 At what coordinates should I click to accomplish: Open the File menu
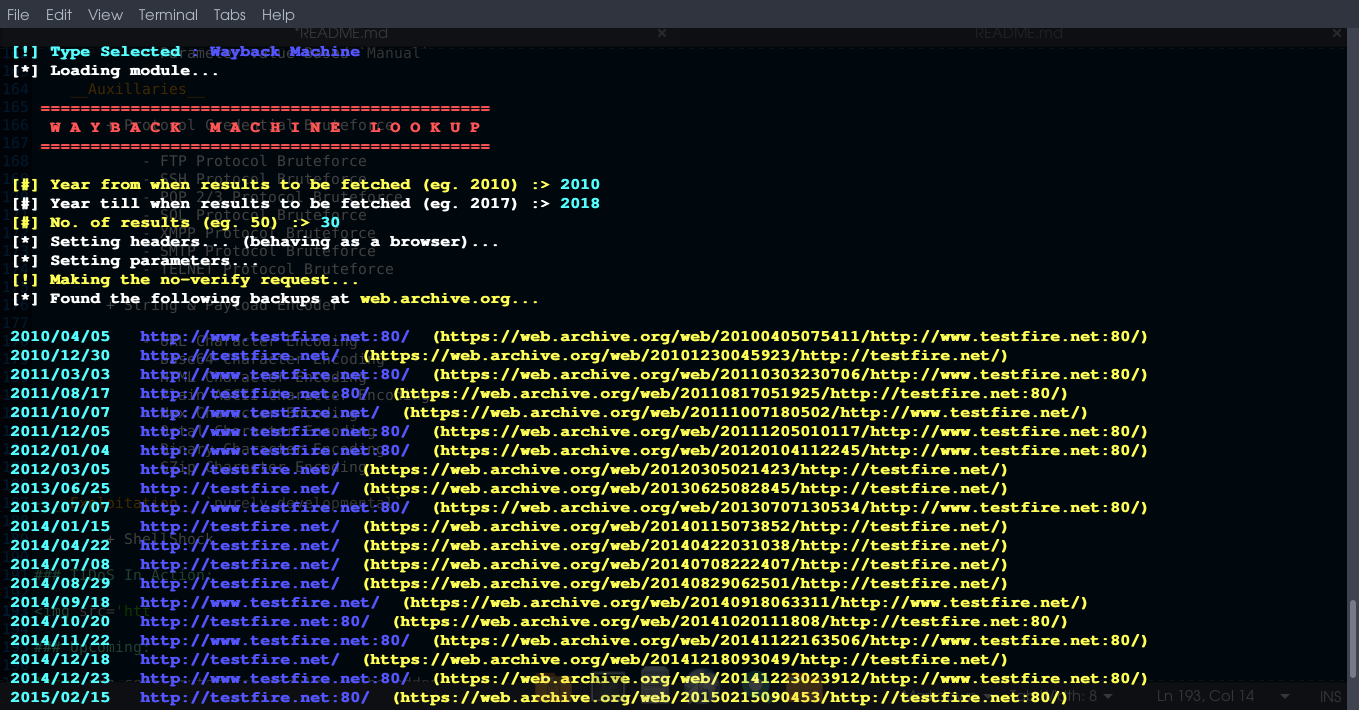(18, 15)
